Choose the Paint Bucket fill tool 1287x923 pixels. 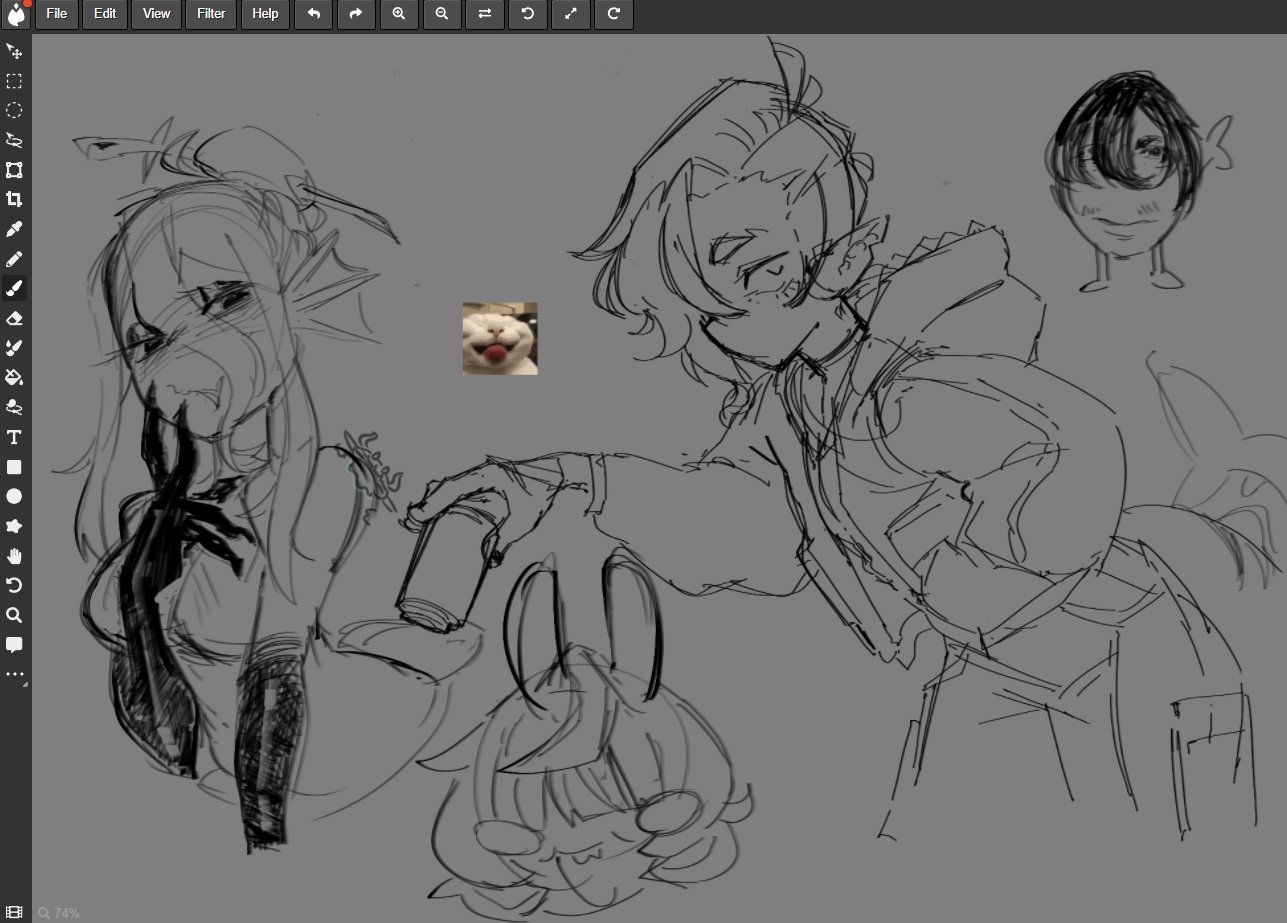[x=15, y=377]
